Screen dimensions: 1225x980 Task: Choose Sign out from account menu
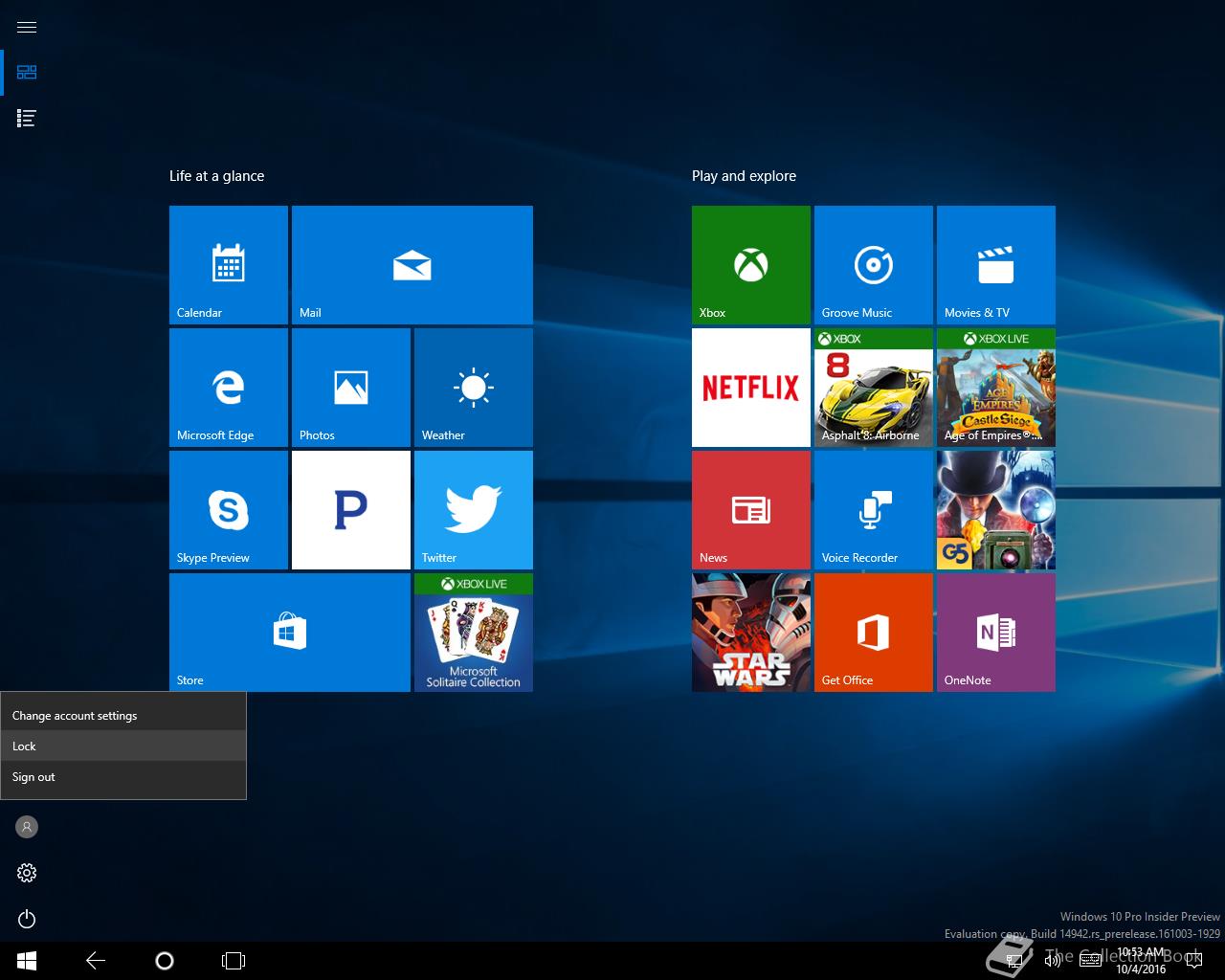tap(123, 777)
